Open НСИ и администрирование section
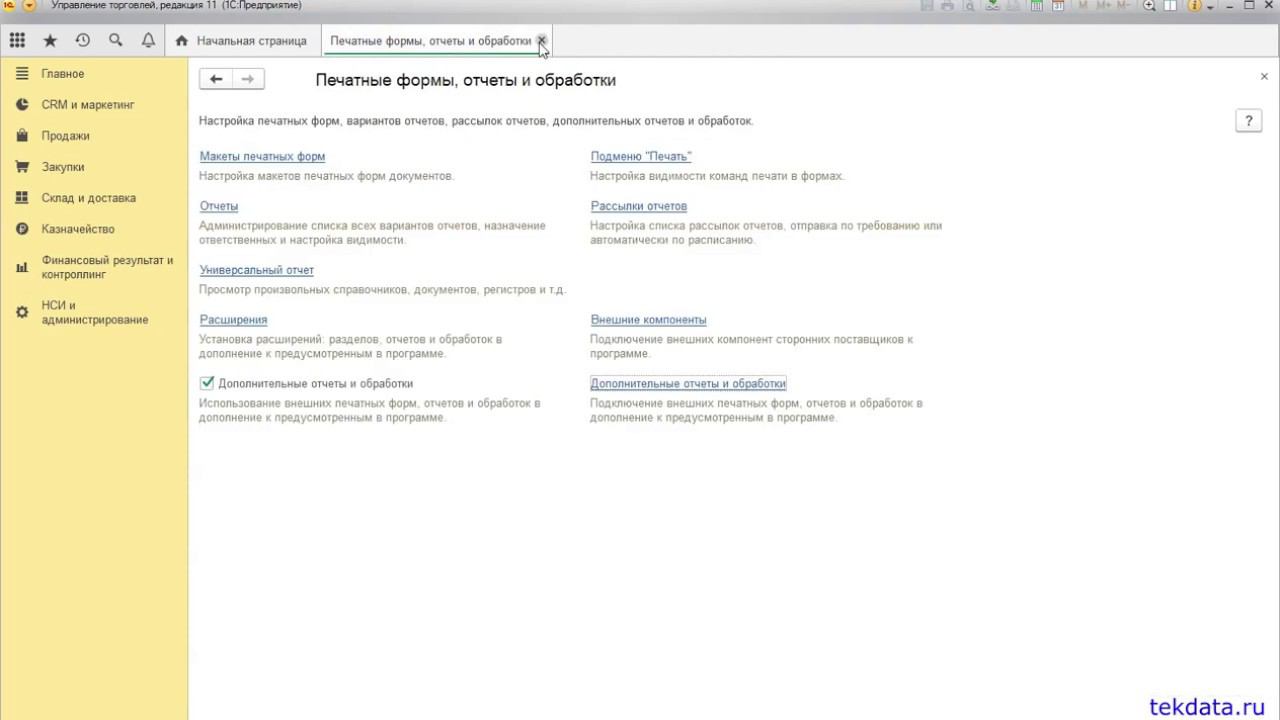 pos(95,313)
